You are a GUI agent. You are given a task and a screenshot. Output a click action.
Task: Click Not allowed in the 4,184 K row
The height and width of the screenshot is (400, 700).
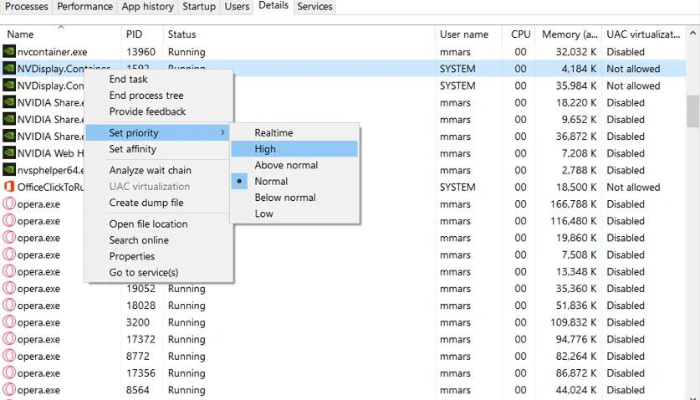click(633, 69)
